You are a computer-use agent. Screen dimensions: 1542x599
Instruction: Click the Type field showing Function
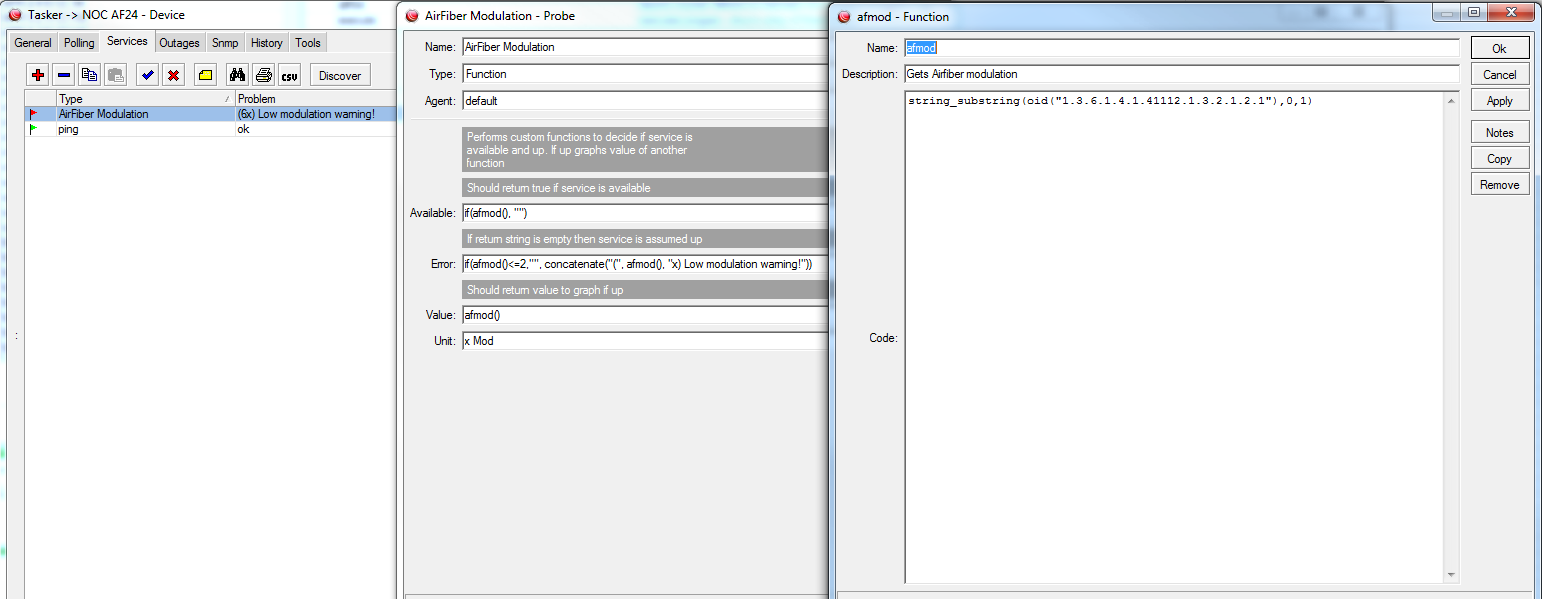point(645,74)
